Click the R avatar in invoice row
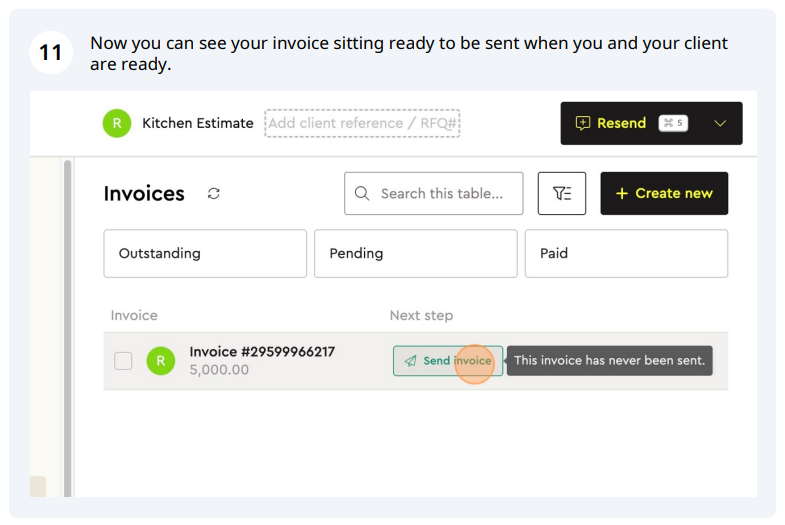 point(161,360)
